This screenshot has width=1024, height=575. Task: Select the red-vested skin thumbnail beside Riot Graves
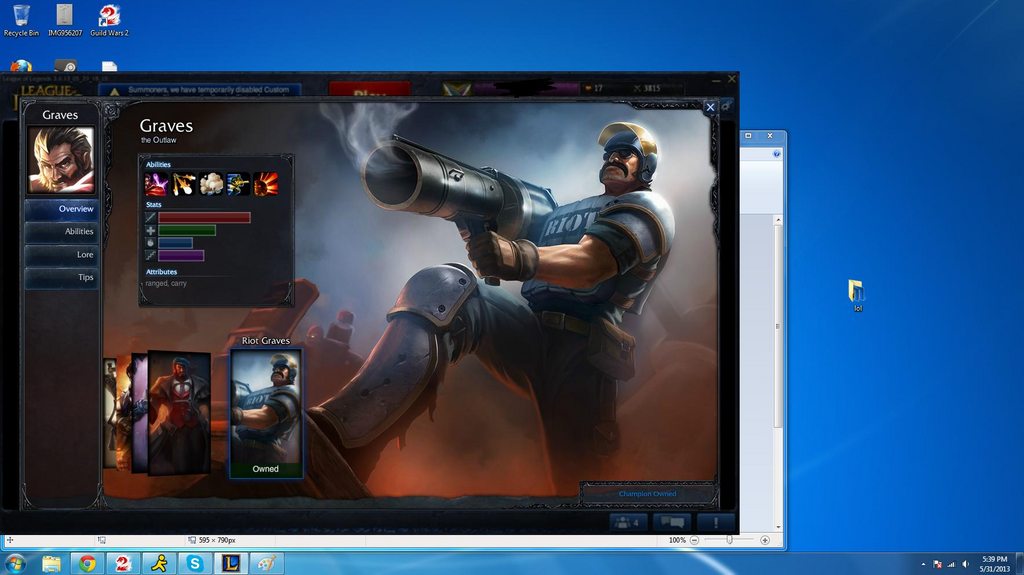click(179, 413)
